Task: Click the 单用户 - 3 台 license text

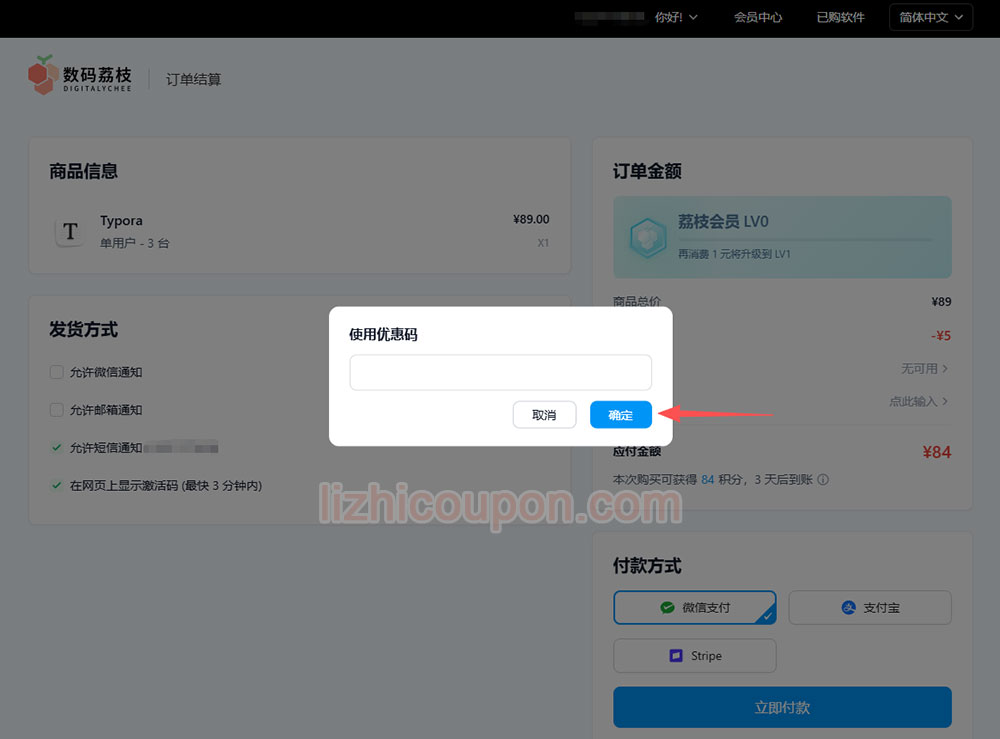Action: (135, 243)
